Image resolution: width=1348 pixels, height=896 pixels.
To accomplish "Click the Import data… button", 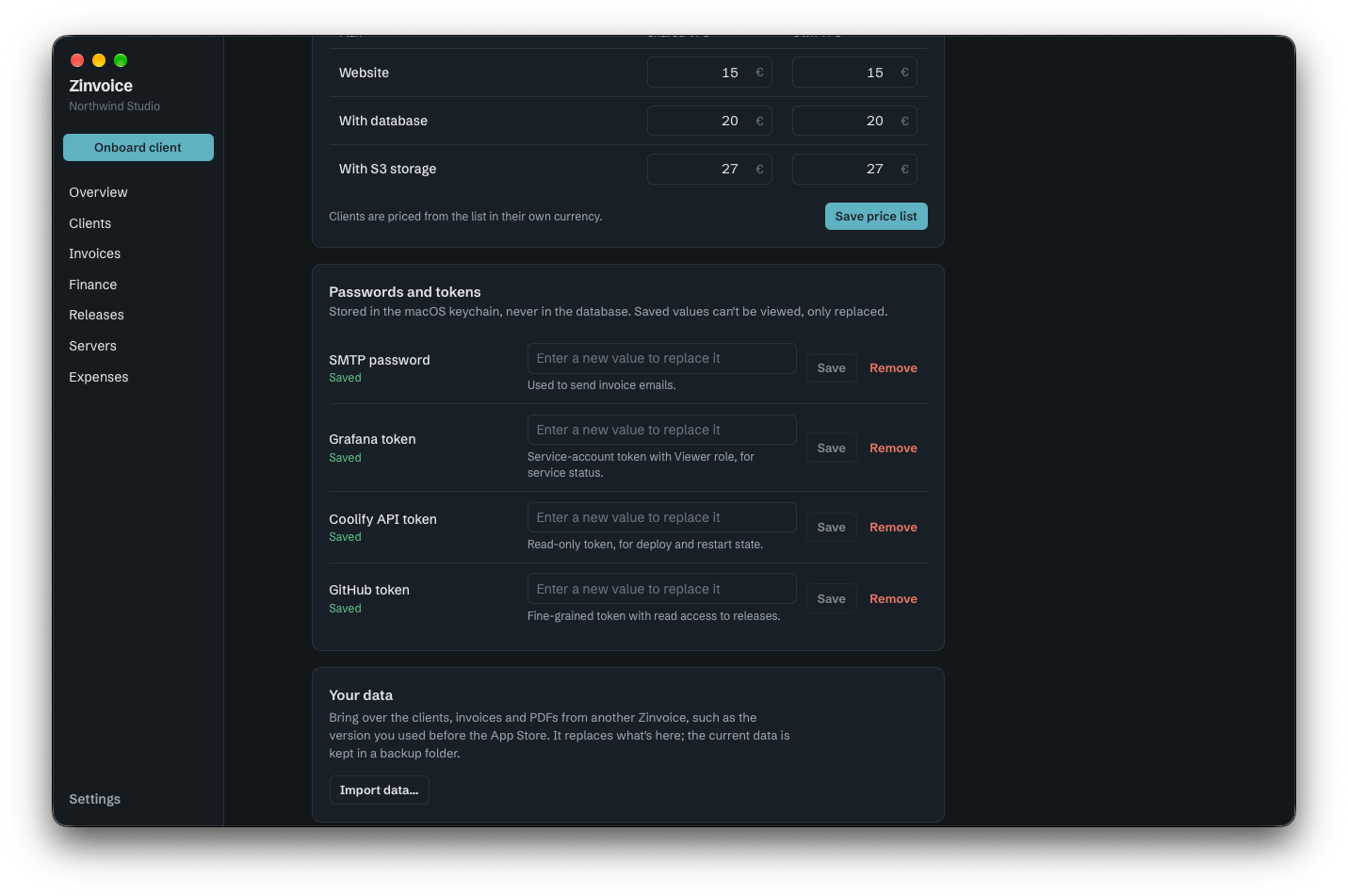I will click(x=379, y=790).
